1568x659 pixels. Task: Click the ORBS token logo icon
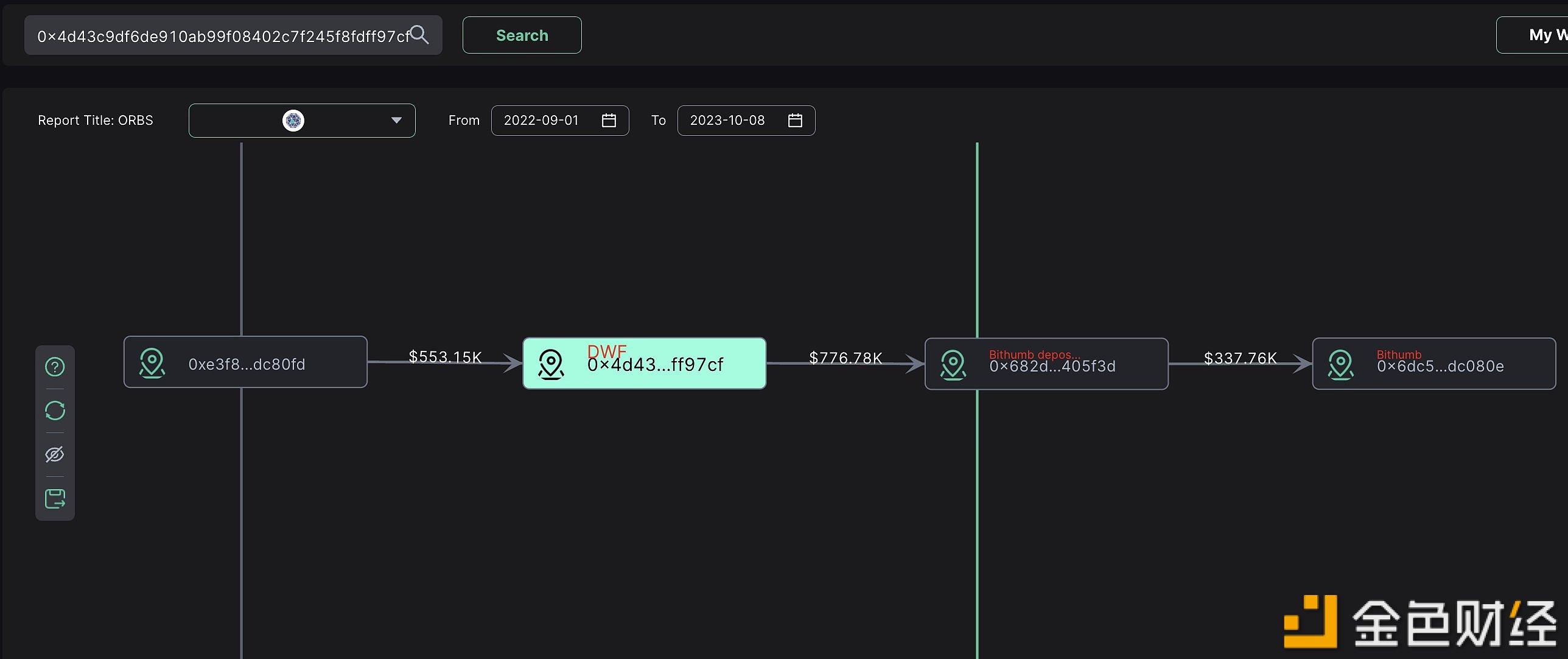click(293, 121)
